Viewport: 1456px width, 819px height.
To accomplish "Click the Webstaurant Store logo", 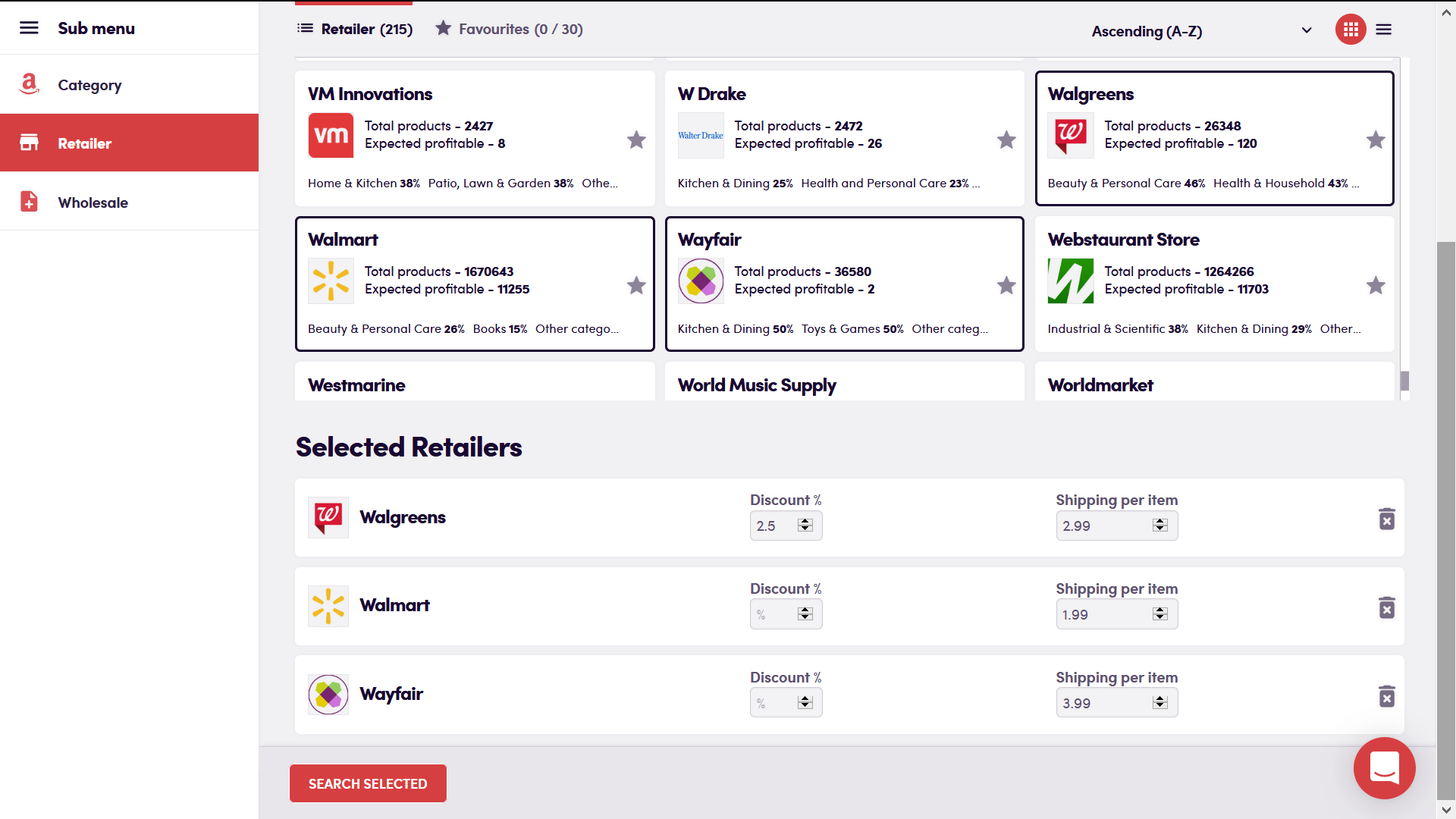I will [1071, 281].
